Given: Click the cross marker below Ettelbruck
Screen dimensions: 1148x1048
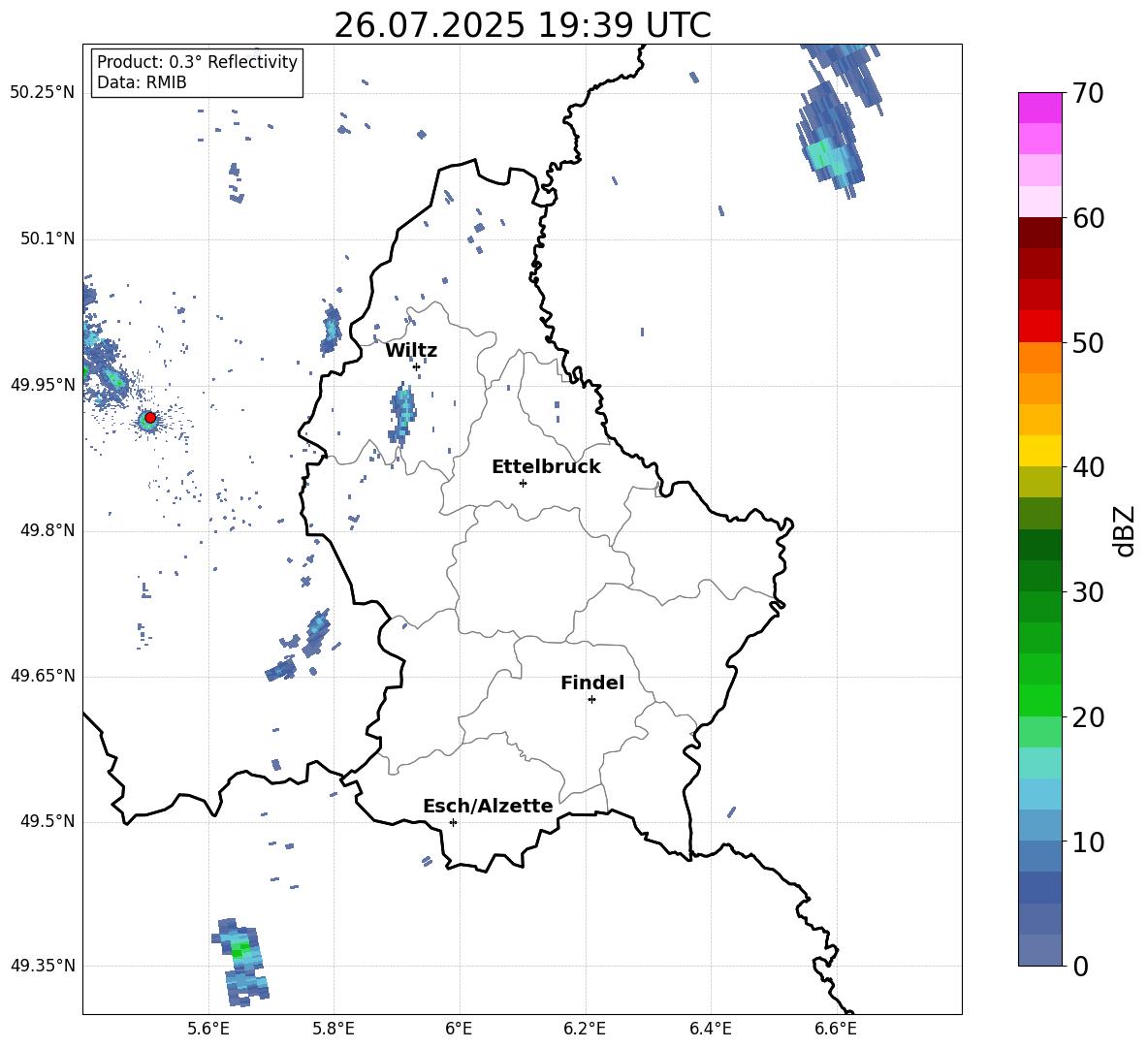Looking at the screenshot, I should pyautogui.click(x=523, y=483).
